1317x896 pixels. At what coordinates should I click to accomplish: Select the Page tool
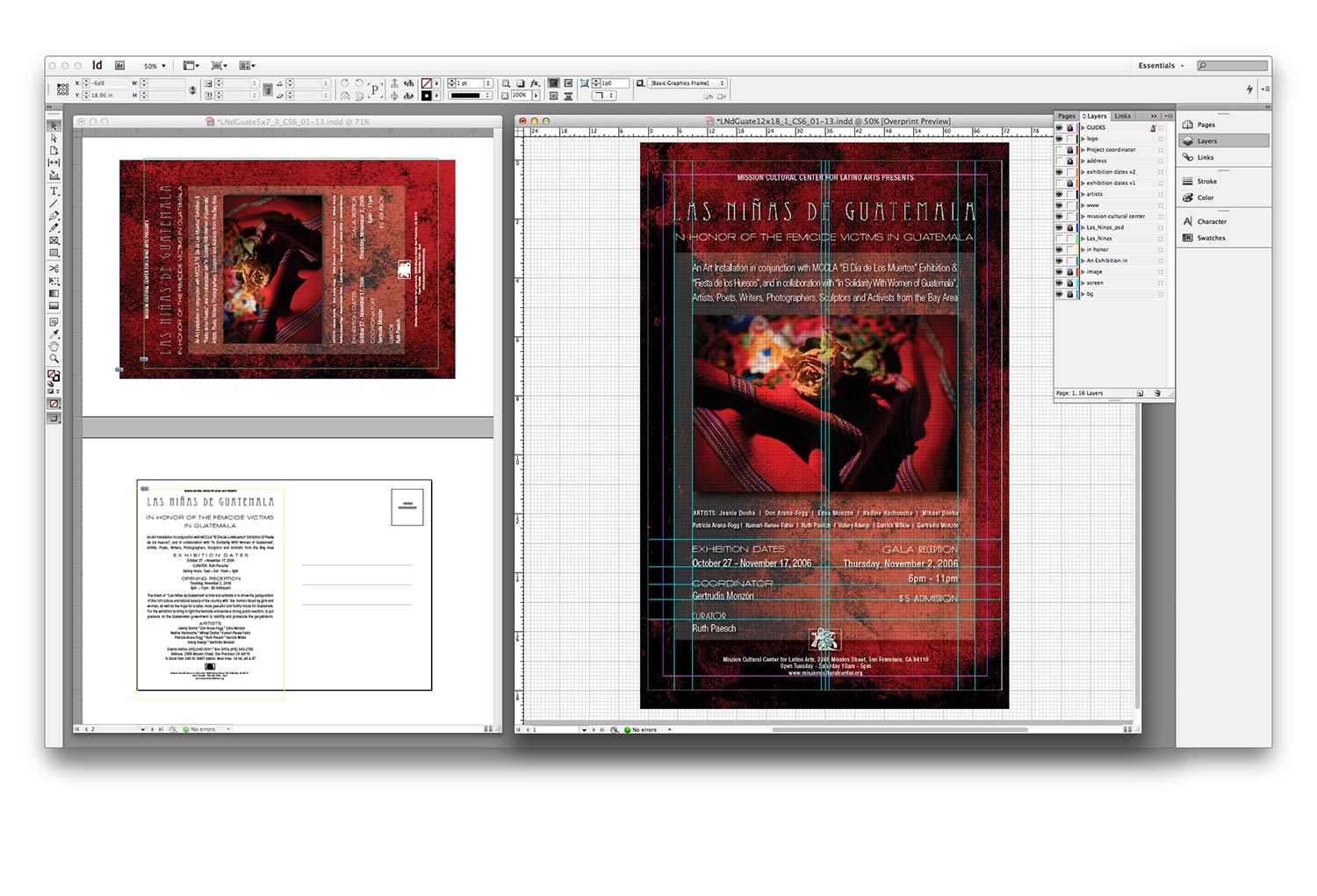pyautogui.click(x=54, y=151)
